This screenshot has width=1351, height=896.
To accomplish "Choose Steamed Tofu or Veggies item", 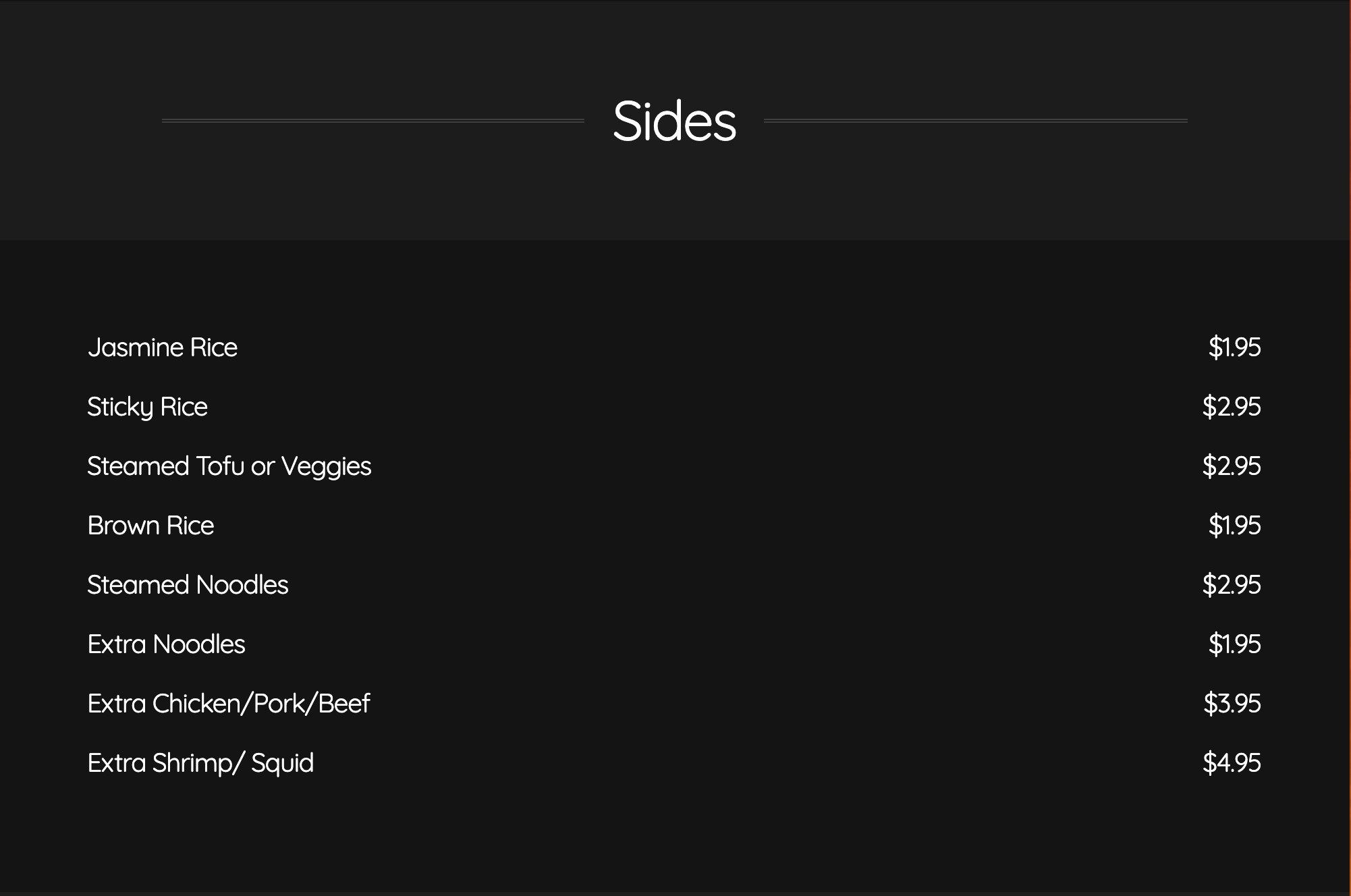I will pyautogui.click(x=229, y=466).
